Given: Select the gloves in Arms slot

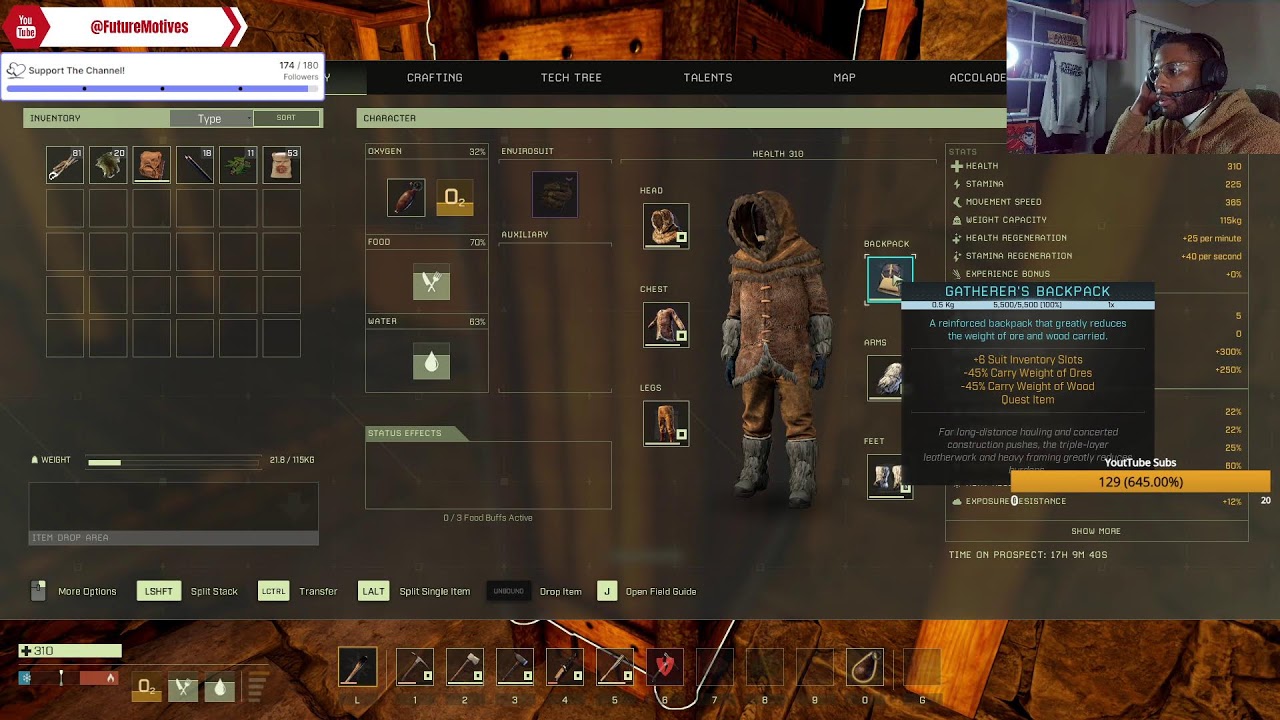Looking at the screenshot, I should pyautogui.click(x=886, y=378).
